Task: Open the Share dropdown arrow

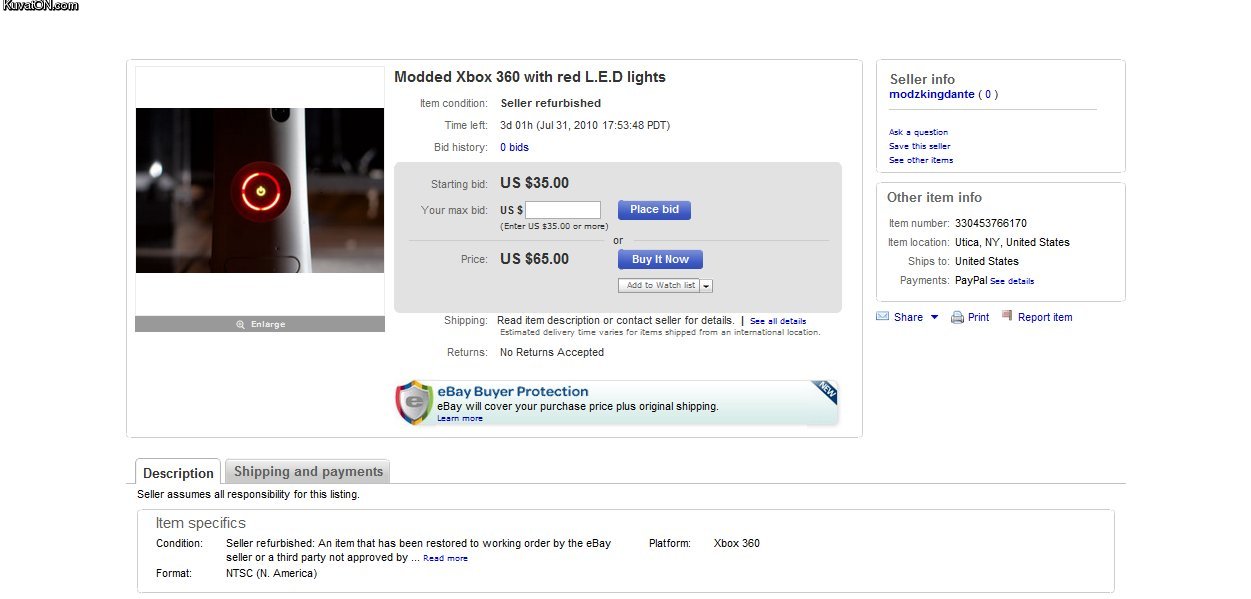Action: 934,317
